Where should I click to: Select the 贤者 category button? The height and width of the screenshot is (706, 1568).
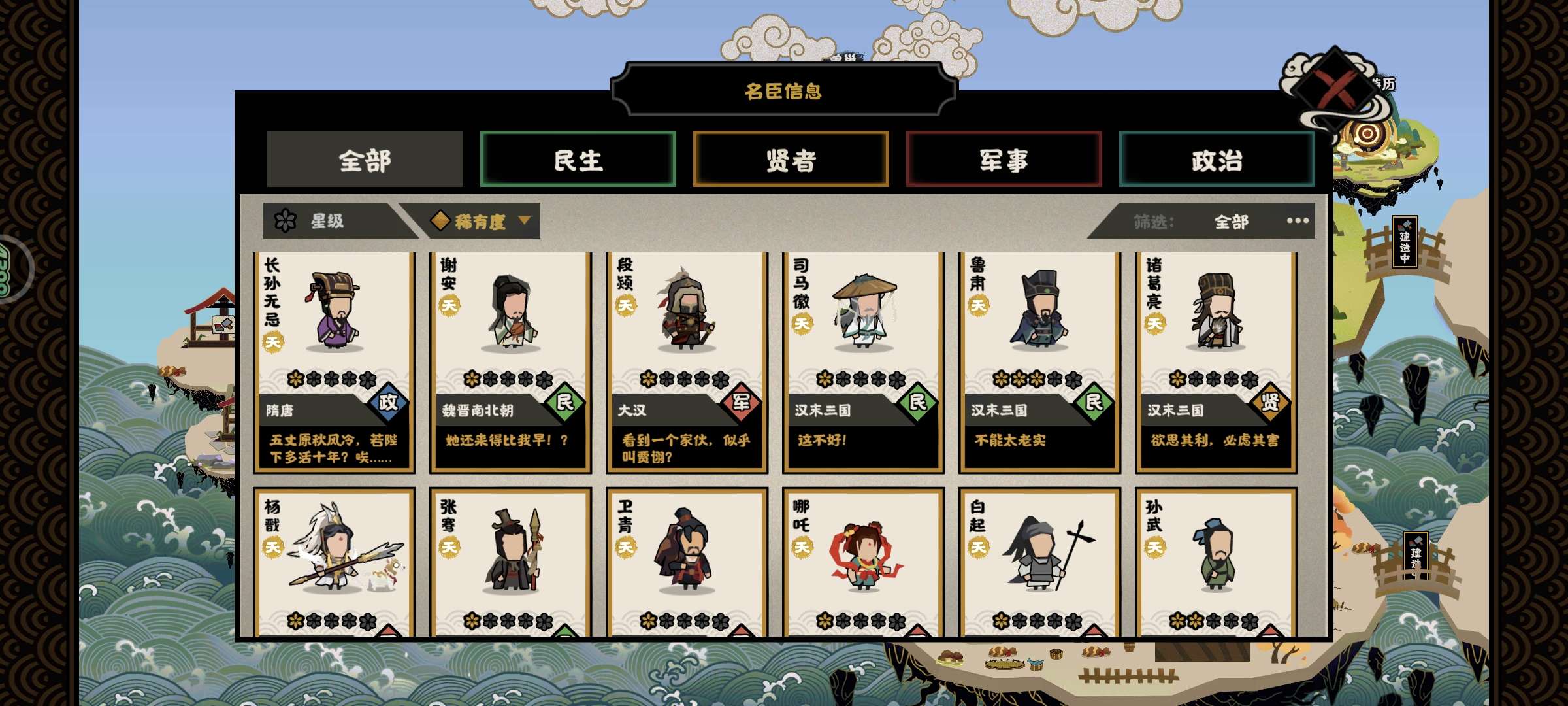(x=791, y=160)
